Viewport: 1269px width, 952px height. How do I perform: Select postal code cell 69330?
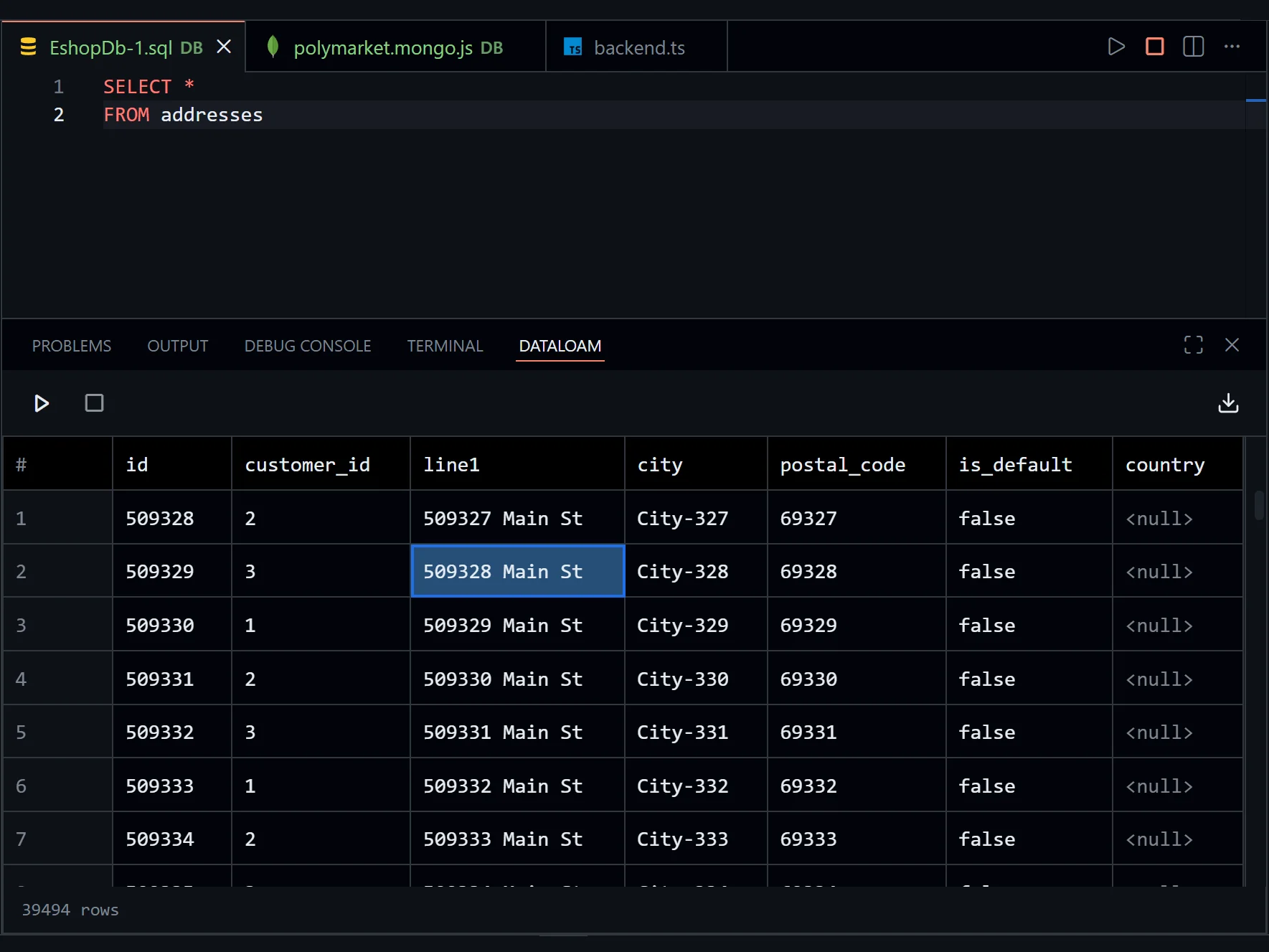(x=857, y=679)
